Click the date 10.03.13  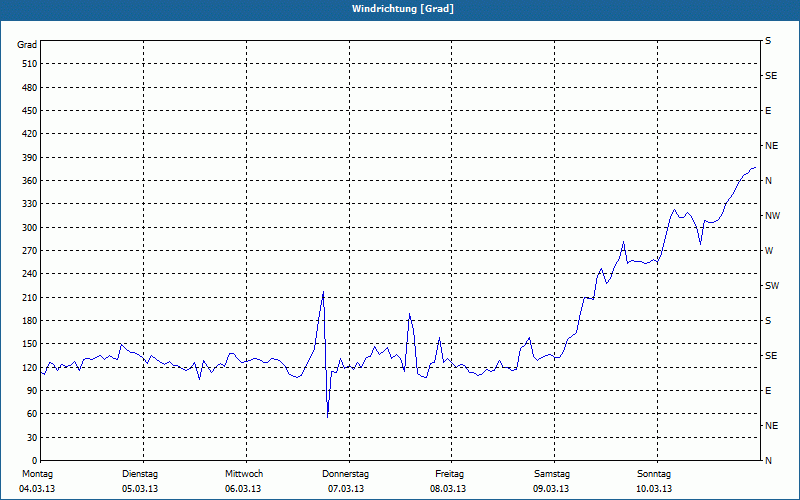tap(654, 489)
